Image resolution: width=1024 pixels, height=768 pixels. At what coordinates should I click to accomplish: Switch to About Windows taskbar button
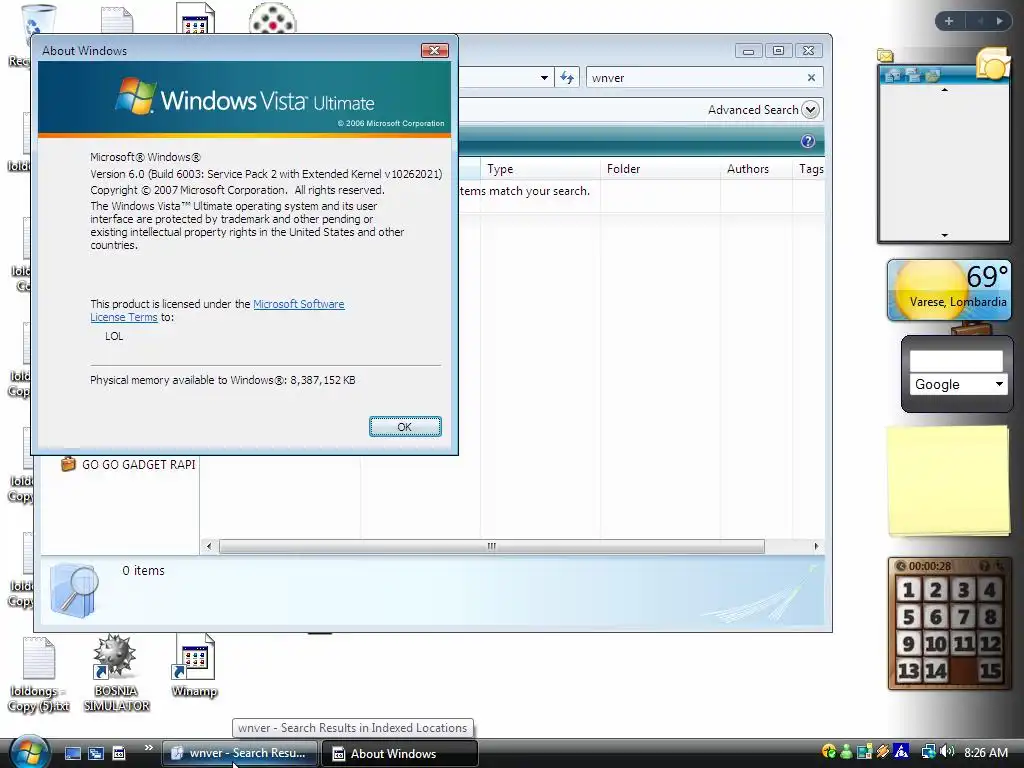(x=400, y=753)
